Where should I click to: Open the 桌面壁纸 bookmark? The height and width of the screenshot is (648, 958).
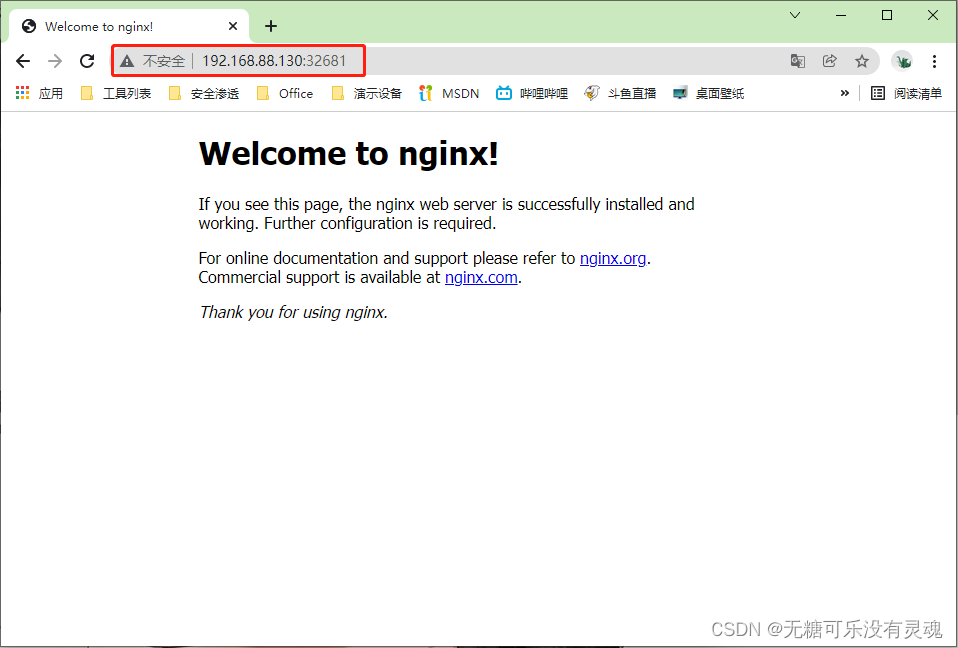708,93
